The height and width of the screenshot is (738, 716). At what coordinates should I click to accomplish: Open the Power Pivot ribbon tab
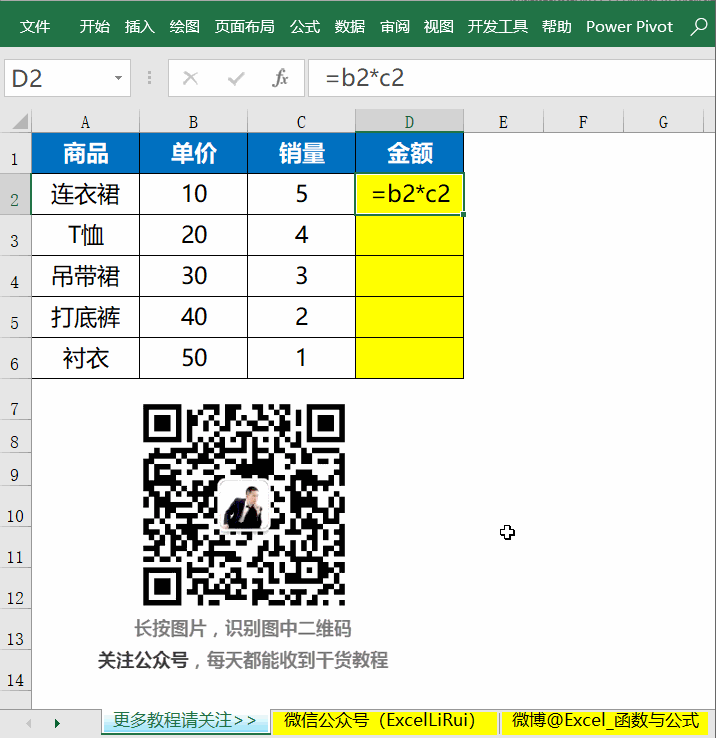tap(629, 27)
